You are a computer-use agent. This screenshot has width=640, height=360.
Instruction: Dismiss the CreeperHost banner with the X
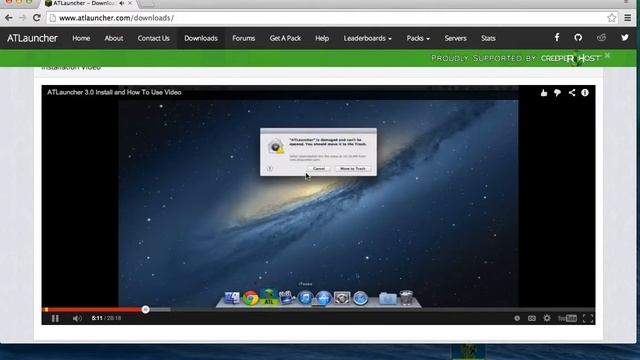pos(608,55)
